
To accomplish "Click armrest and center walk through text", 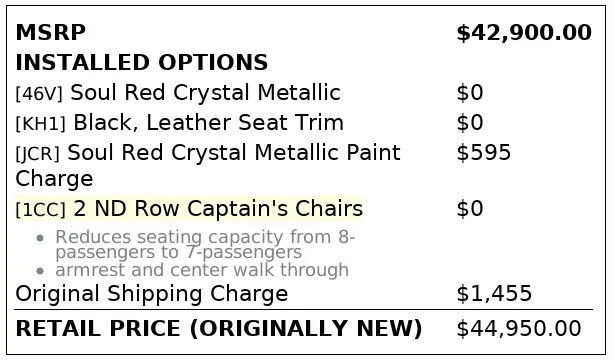I will (202, 270).
